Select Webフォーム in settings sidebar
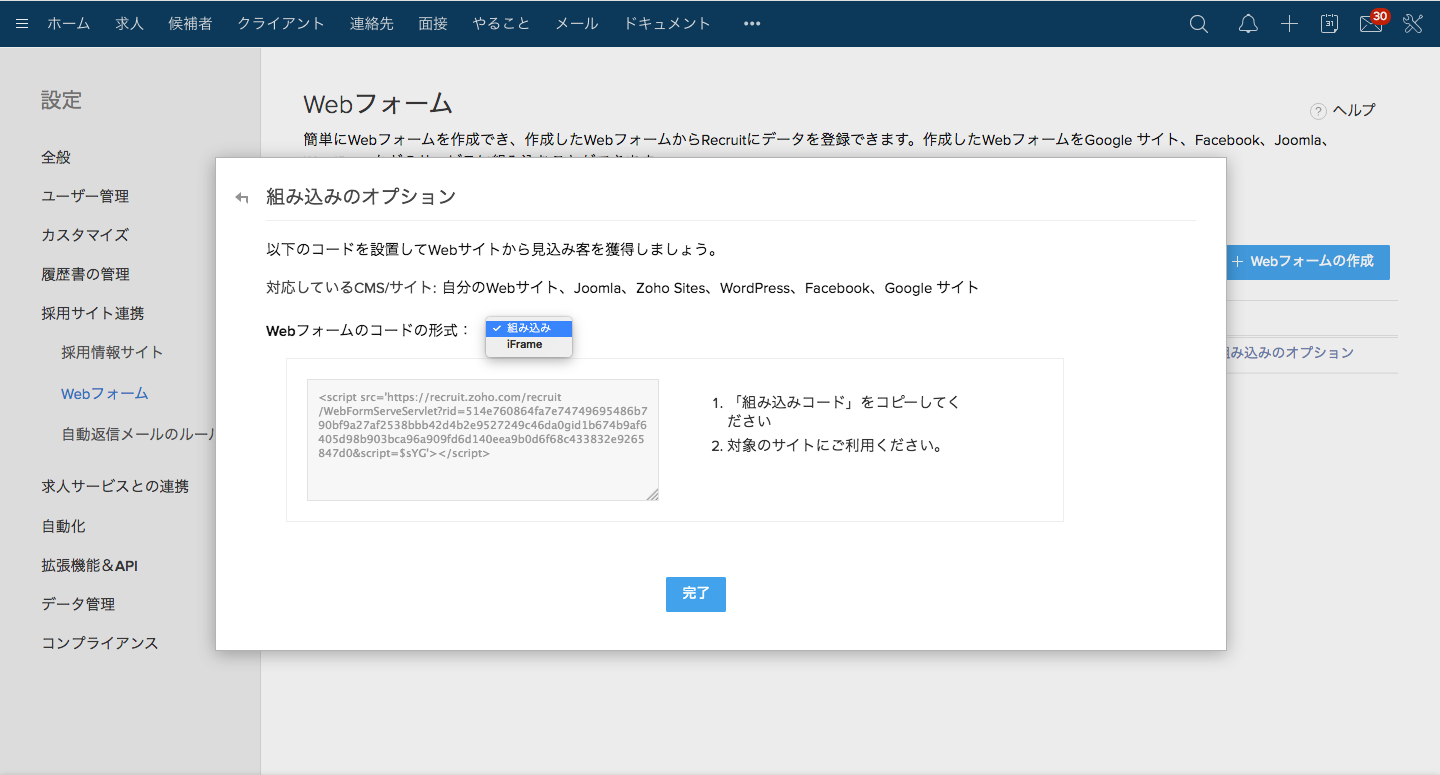The image size is (1440, 775). [105, 394]
